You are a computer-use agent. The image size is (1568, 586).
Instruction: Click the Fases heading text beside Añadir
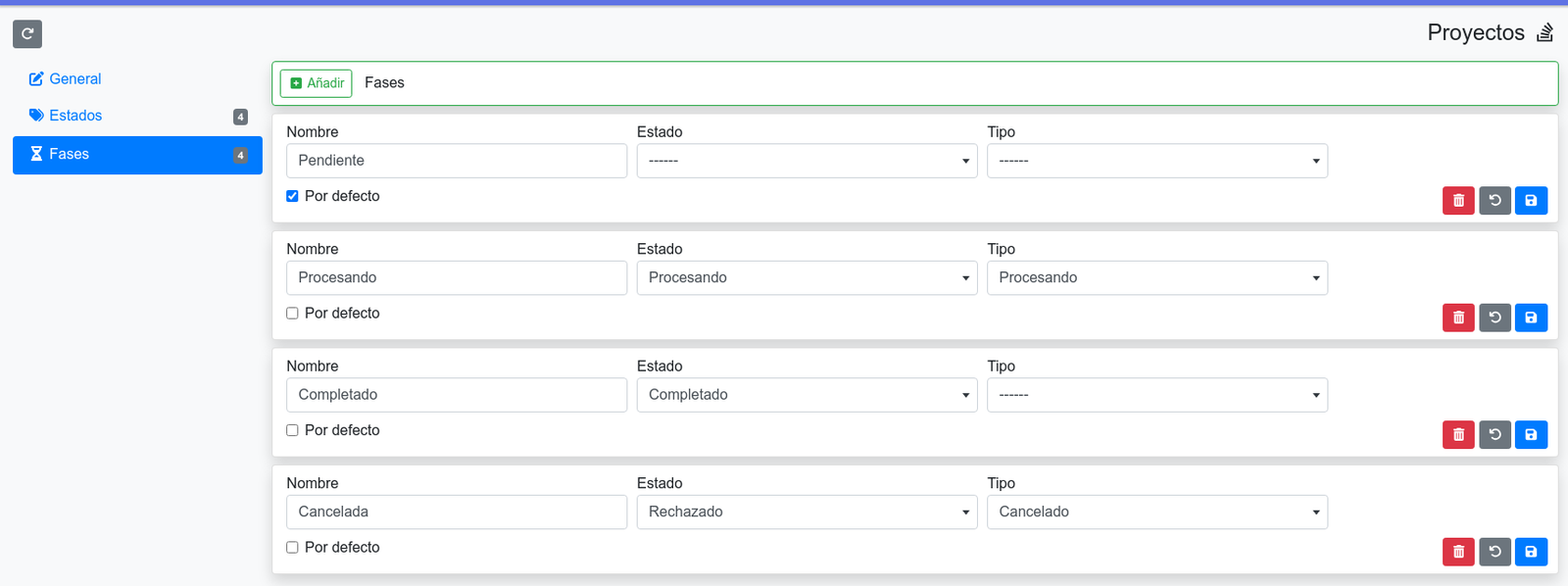click(384, 82)
